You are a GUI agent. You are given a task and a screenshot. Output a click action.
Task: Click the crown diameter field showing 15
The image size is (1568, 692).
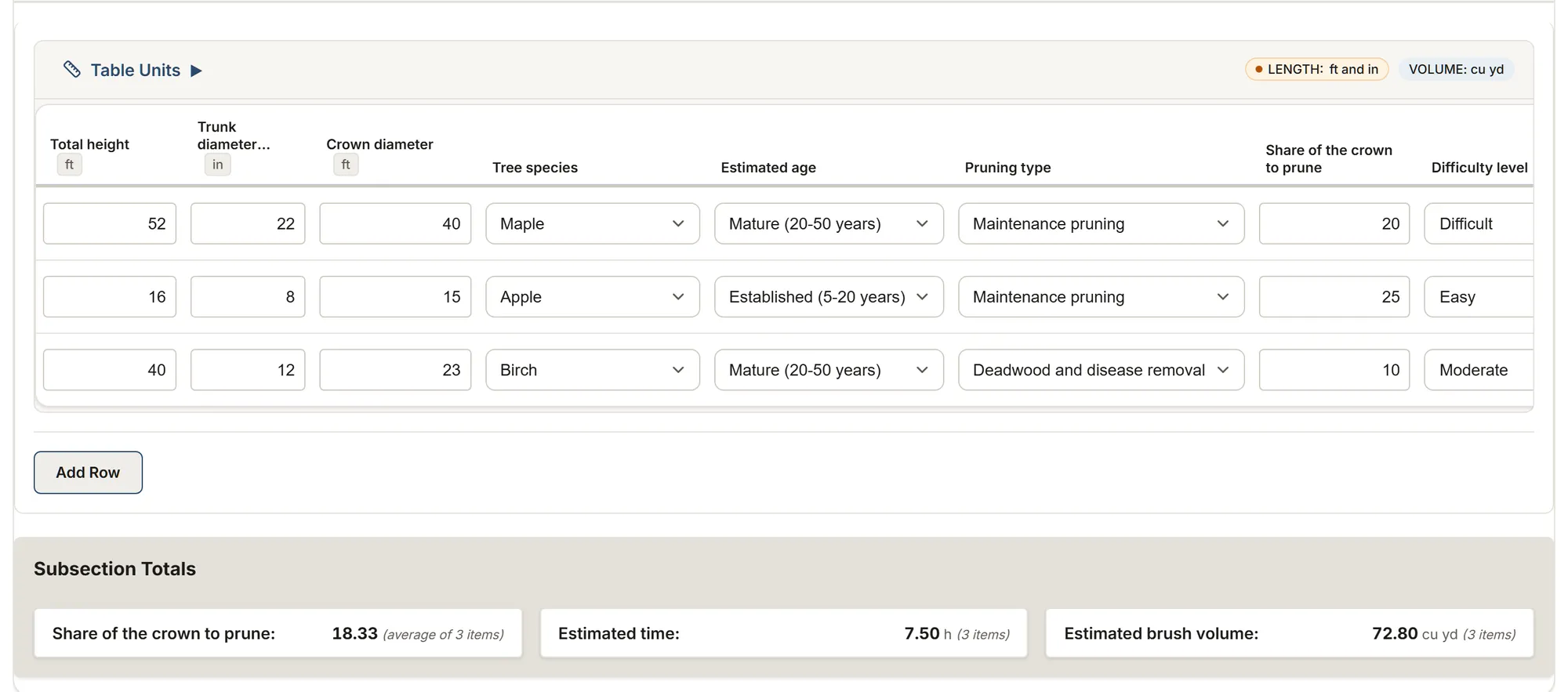point(395,297)
